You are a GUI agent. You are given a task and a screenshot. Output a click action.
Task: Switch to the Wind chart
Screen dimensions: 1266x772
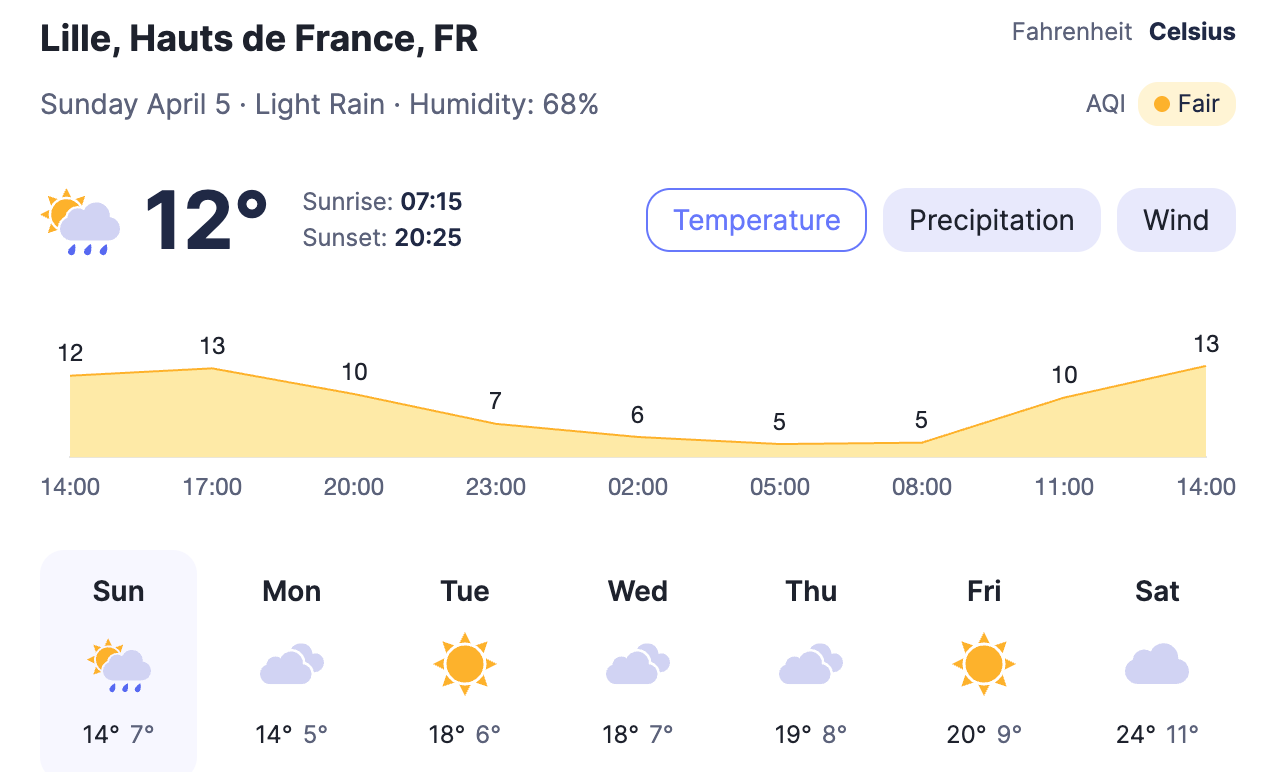coord(1176,220)
